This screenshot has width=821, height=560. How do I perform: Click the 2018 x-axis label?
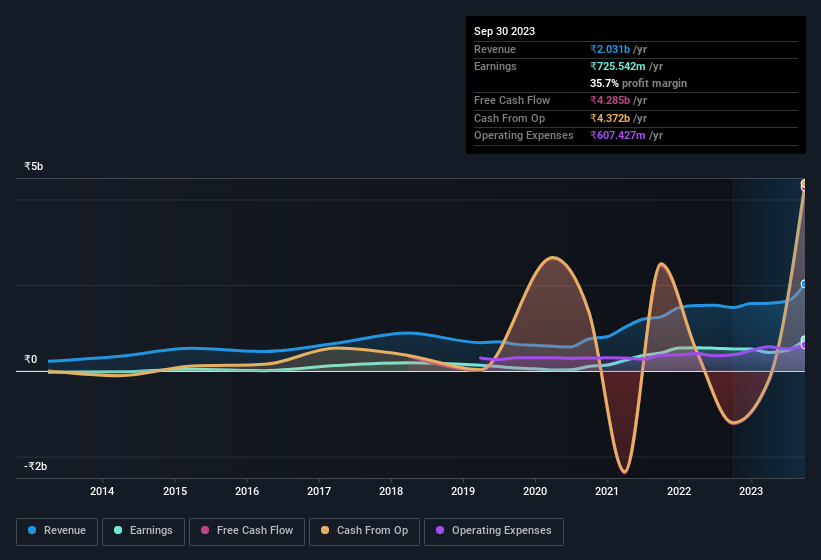pos(391,491)
